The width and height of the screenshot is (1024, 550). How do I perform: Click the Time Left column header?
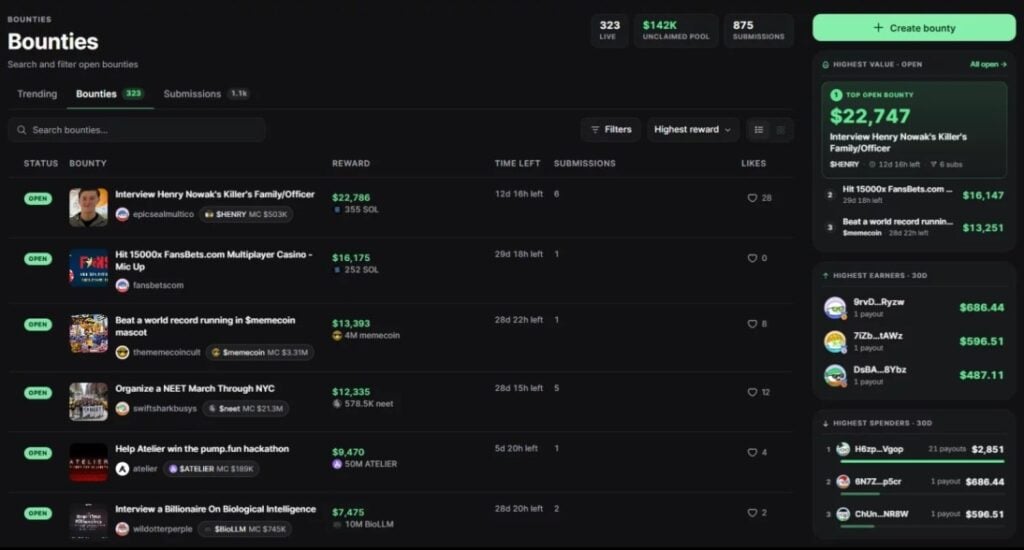coord(517,163)
